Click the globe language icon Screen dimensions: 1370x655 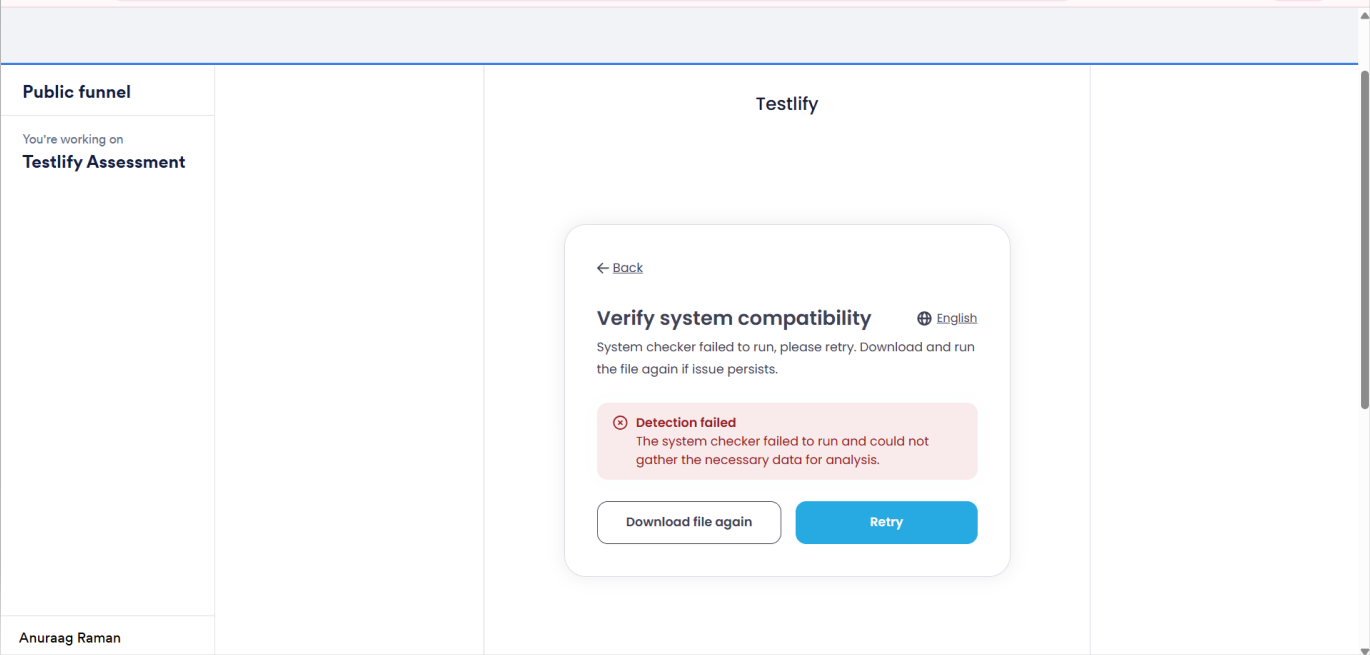coord(924,318)
